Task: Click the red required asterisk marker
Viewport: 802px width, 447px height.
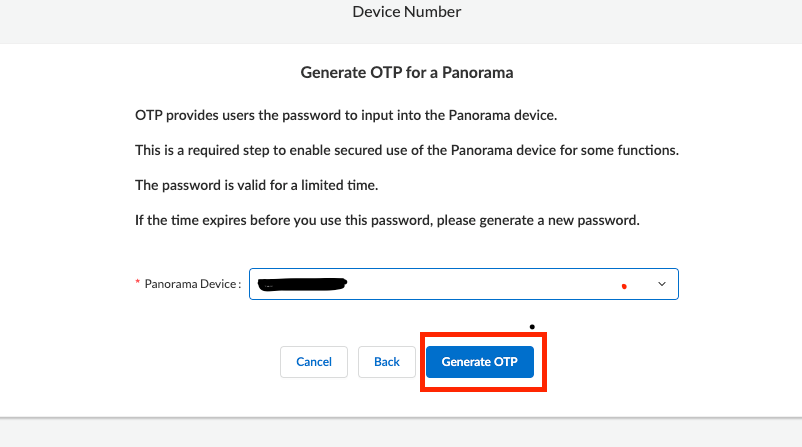Action: tap(137, 284)
